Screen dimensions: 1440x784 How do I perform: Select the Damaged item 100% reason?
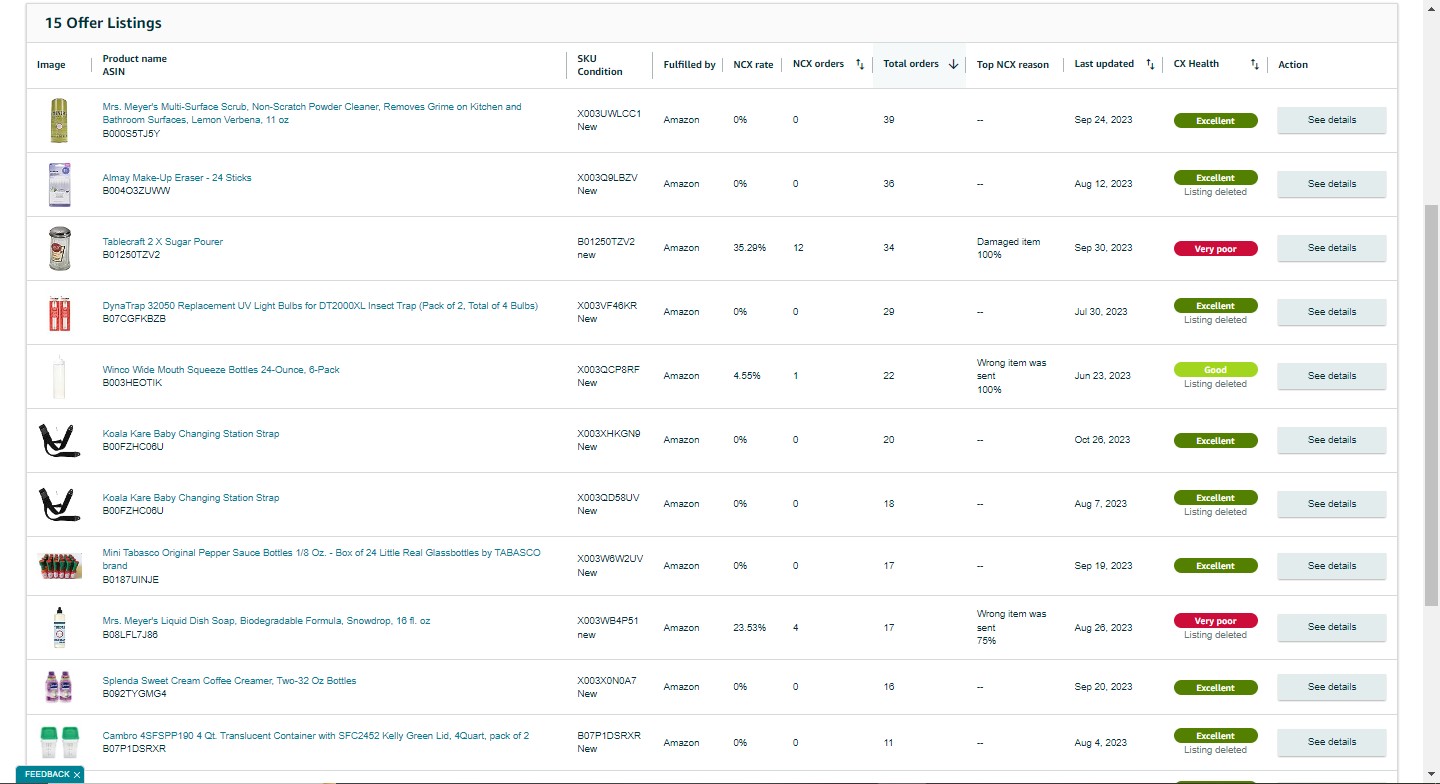click(1008, 248)
